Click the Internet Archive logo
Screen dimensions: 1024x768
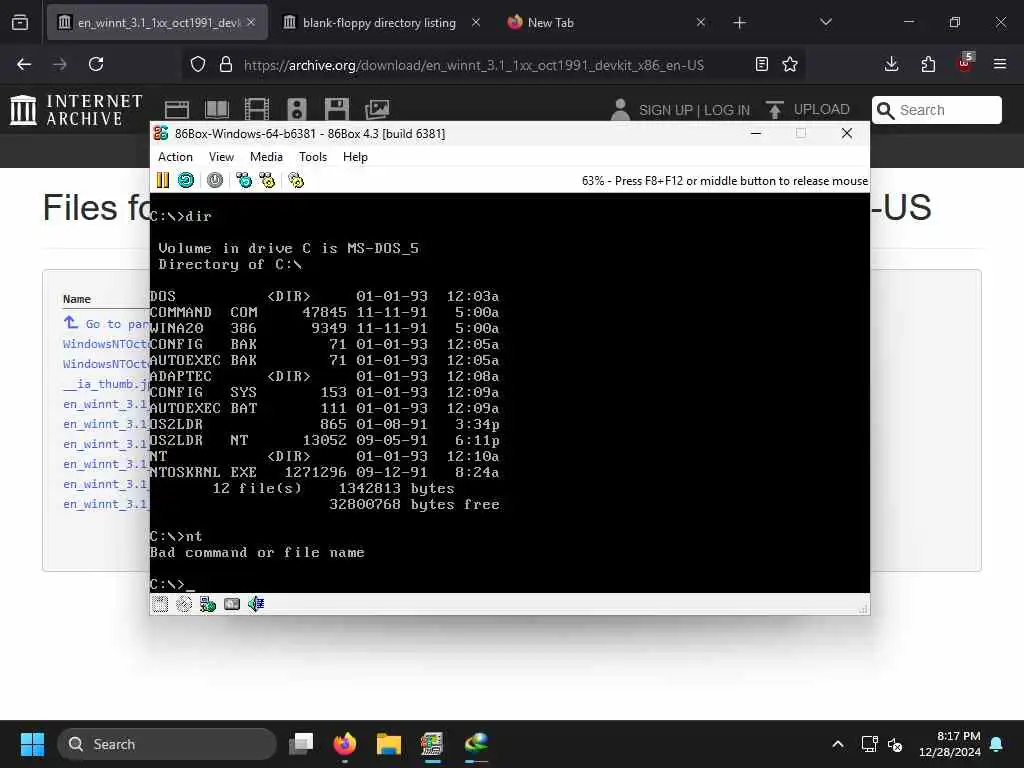point(76,110)
